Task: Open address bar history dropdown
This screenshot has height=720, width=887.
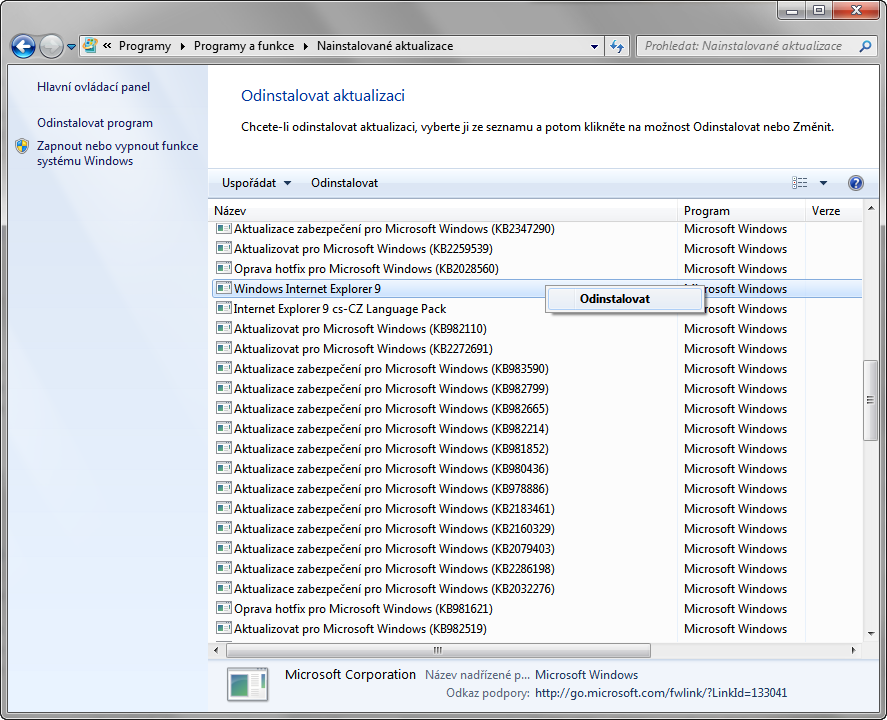Action: click(x=594, y=46)
